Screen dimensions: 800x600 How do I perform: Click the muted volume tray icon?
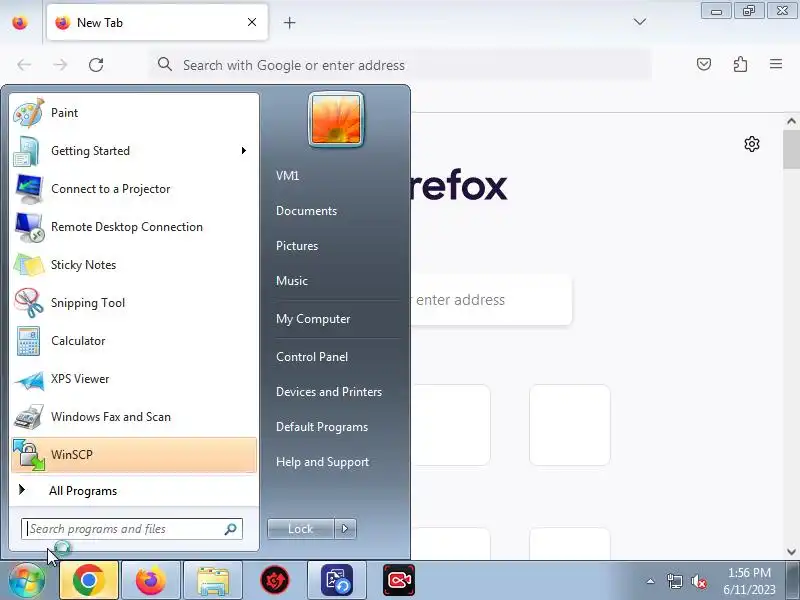pos(698,581)
